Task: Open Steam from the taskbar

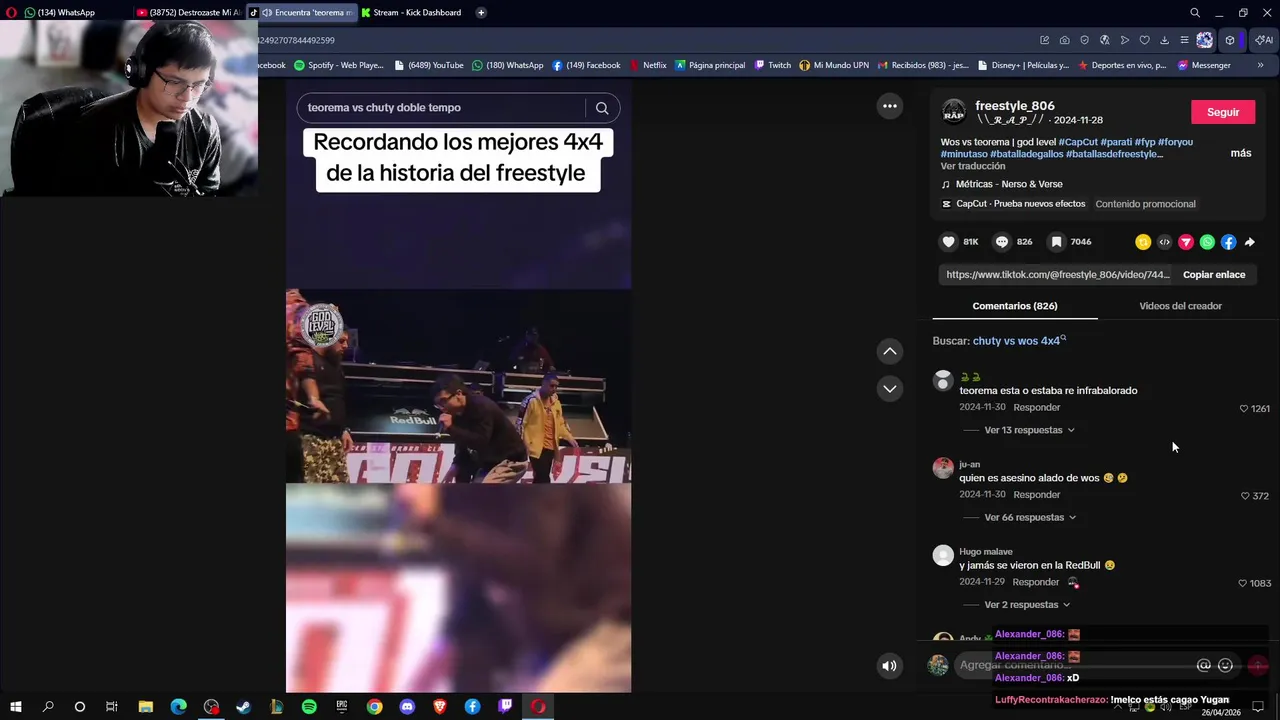Action: 243,706
